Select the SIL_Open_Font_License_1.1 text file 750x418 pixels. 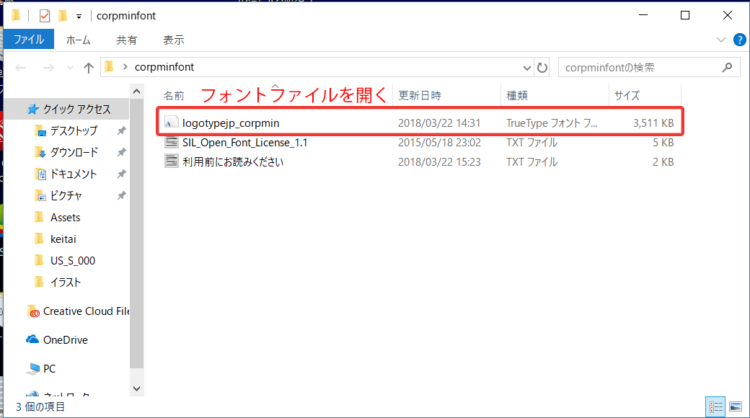tap(245, 142)
